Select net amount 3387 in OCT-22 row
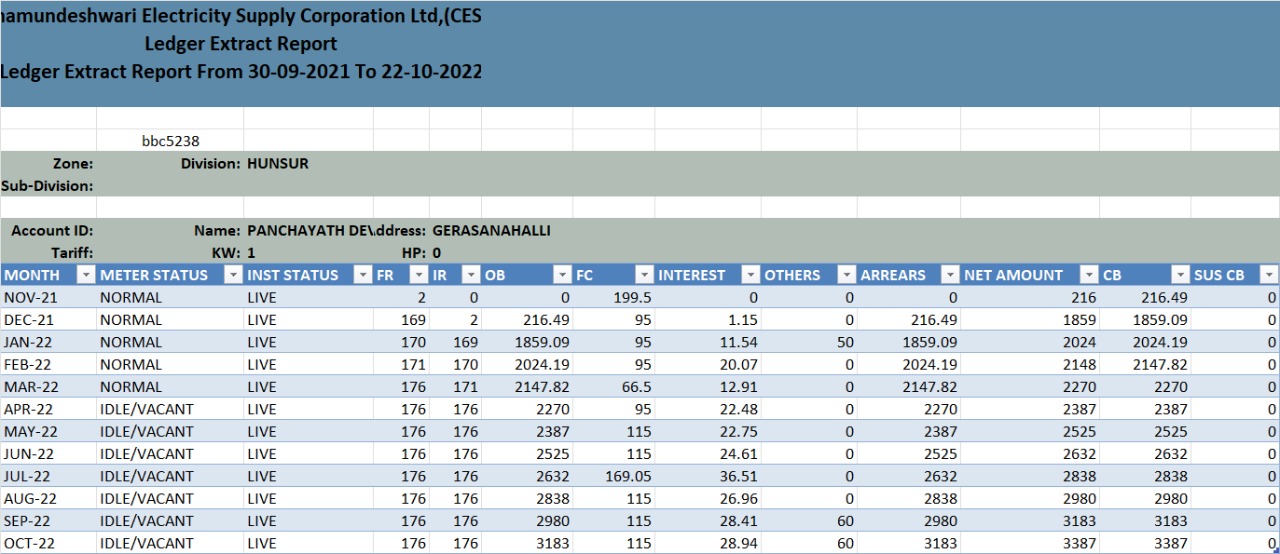The width and height of the screenshot is (1280, 554). point(1030,543)
